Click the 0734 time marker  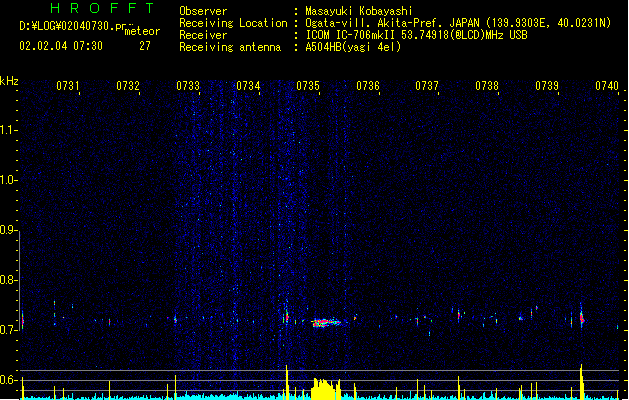tap(248, 86)
